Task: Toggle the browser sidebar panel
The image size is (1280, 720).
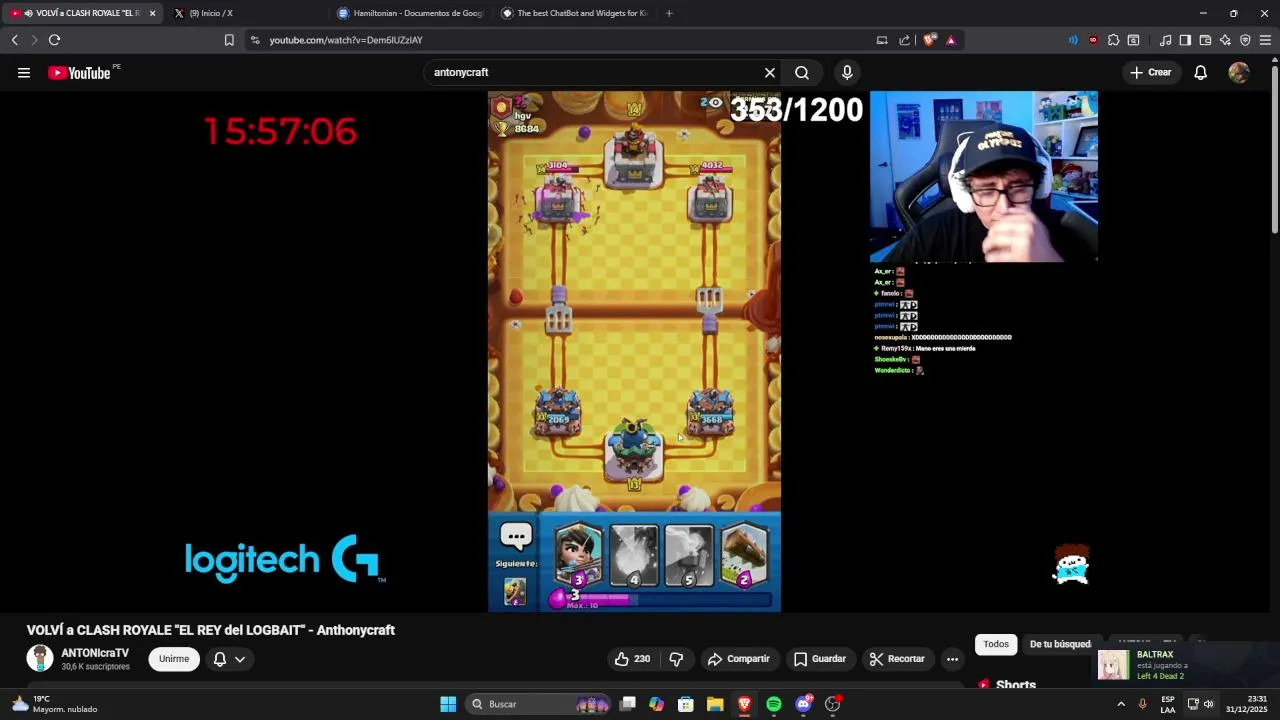Action: click(x=1185, y=40)
